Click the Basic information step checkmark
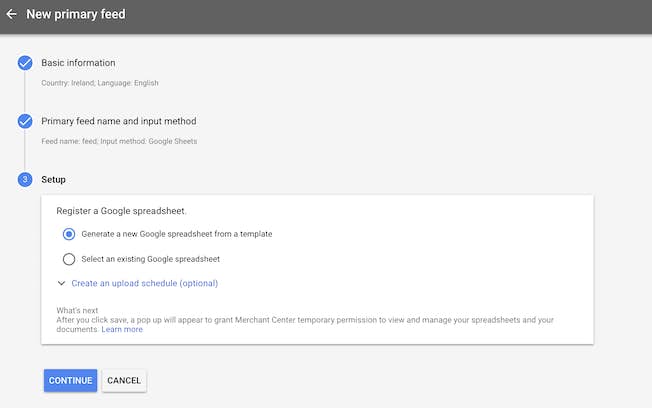 pos(25,63)
